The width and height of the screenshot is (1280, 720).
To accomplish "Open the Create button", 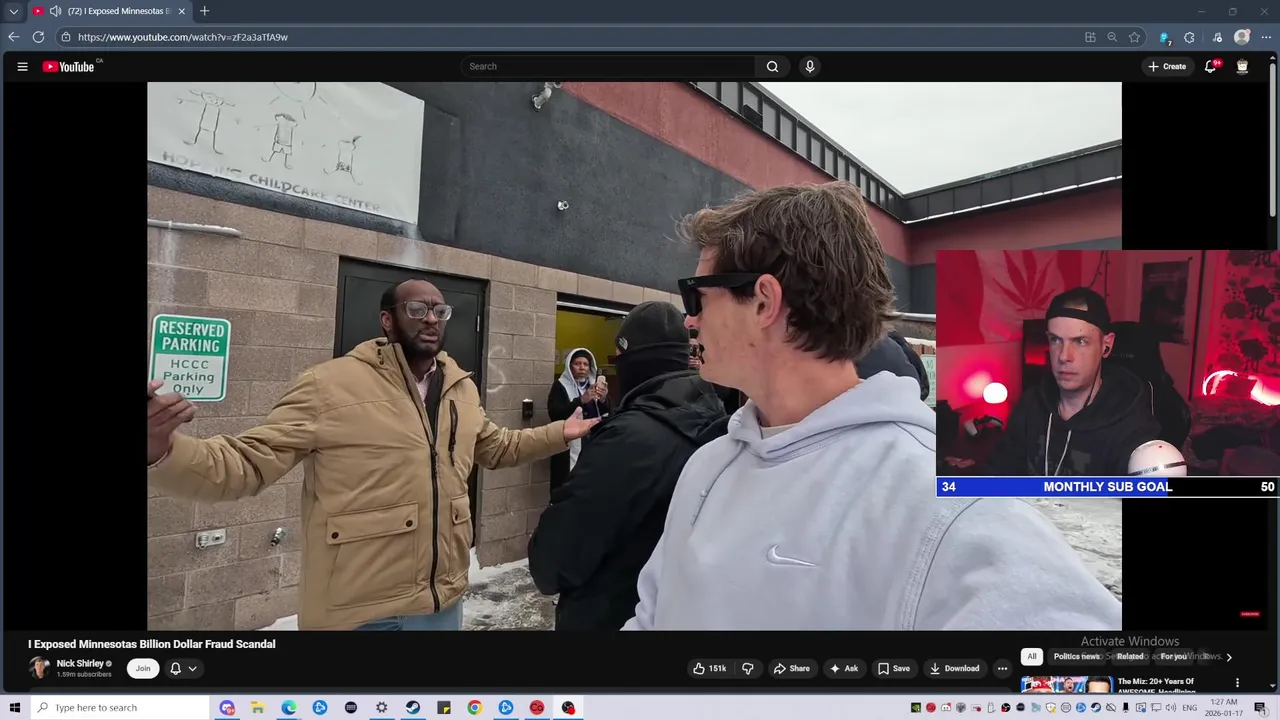I will click(1167, 66).
